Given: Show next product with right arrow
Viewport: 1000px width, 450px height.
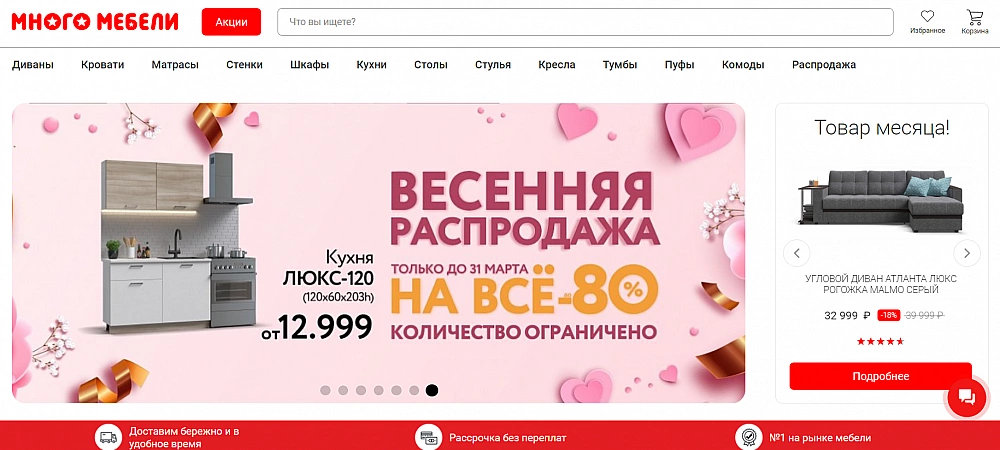Looking at the screenshot, I should (967, 253).
